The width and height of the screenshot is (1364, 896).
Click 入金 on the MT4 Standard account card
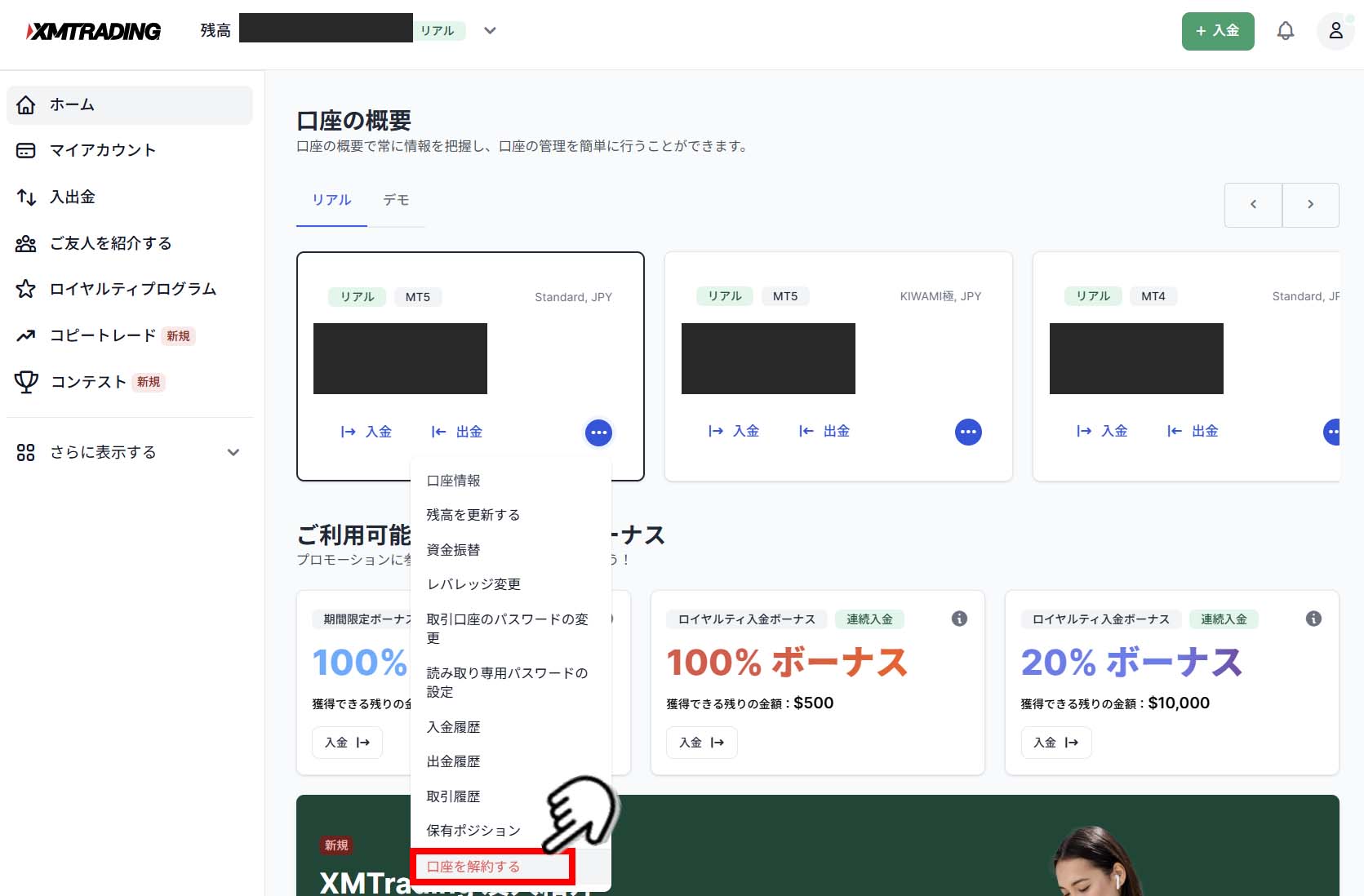point(1102,431)
